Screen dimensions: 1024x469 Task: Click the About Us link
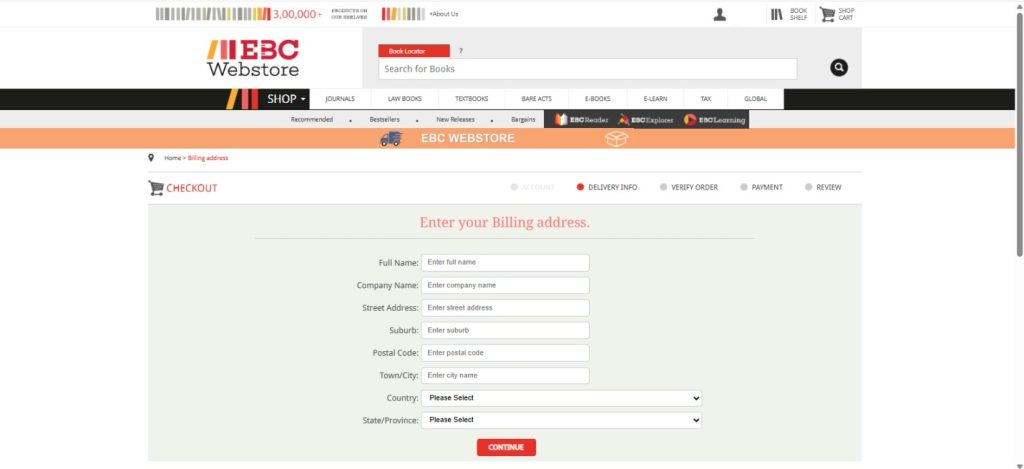[444, 14]
